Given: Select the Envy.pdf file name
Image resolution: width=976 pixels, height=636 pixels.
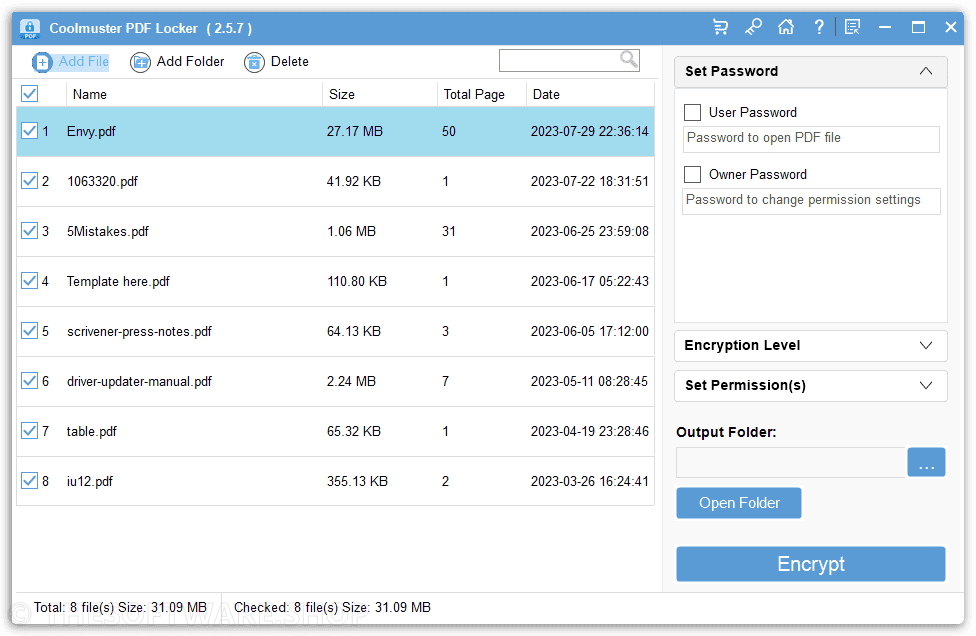Looking at the screenshot, I should click(x=92, y=131).
